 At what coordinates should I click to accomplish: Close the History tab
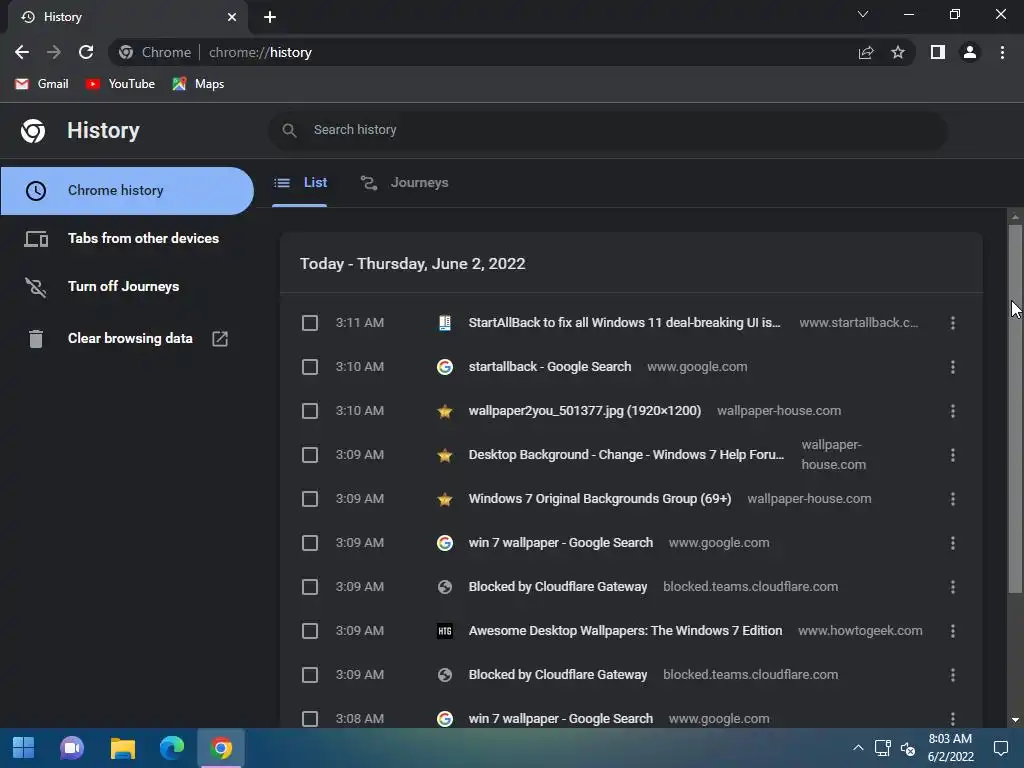[232, 17]
